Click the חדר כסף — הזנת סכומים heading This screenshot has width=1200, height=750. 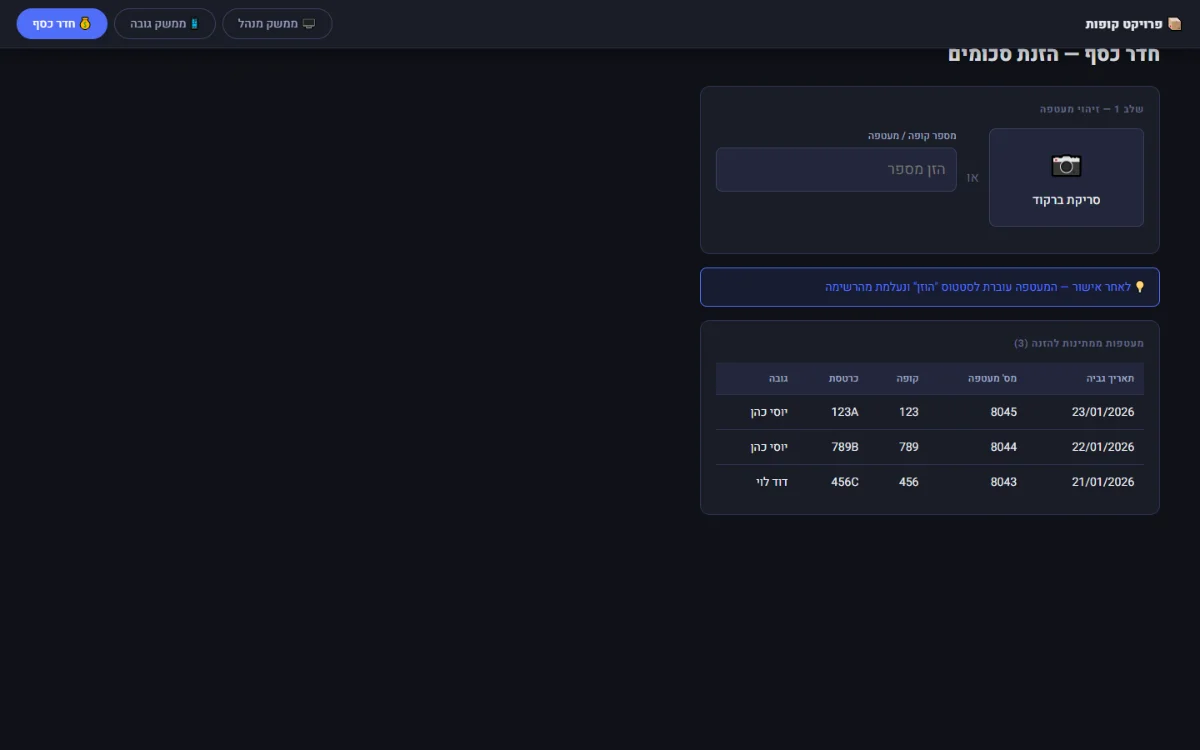[1054, 54]
